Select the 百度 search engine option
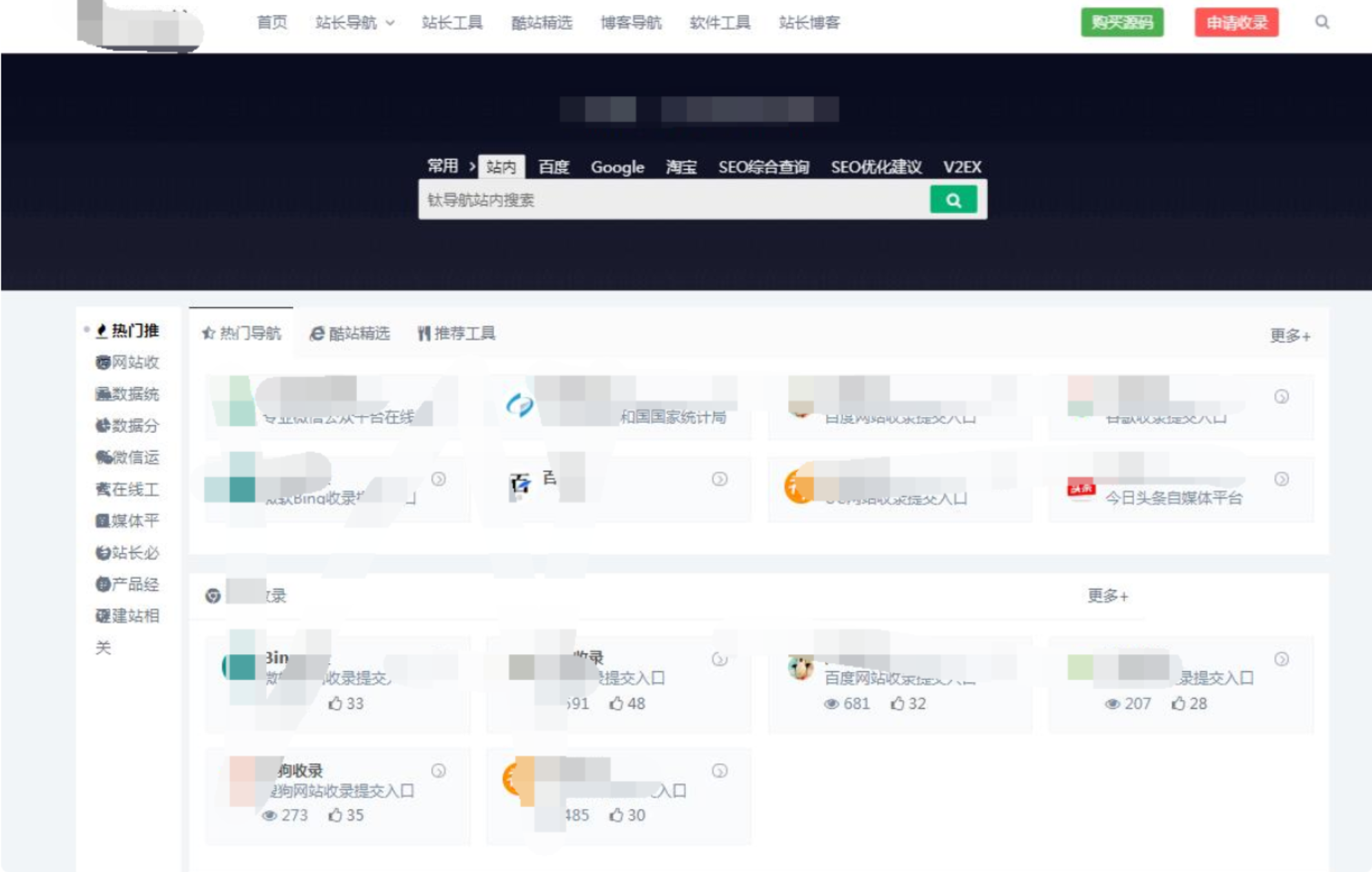The image size is (1372, 872). pos(556,167)
